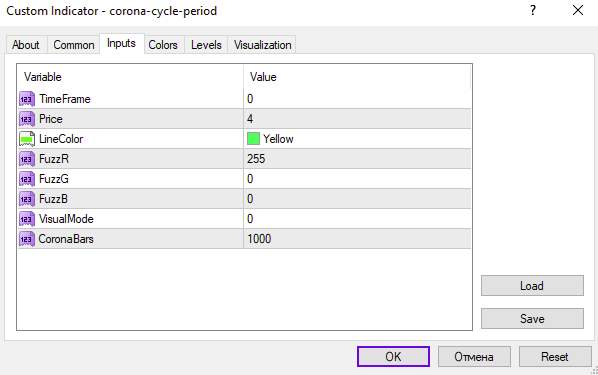Select the Levels tab
The width and height of the screenshot is (598, 375).
point(206,45)
